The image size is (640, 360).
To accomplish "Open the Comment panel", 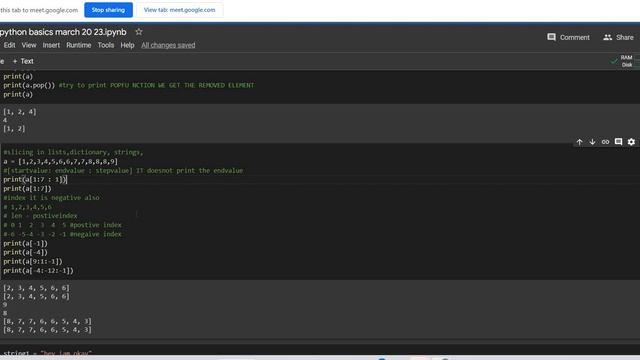I will [568, 37].
